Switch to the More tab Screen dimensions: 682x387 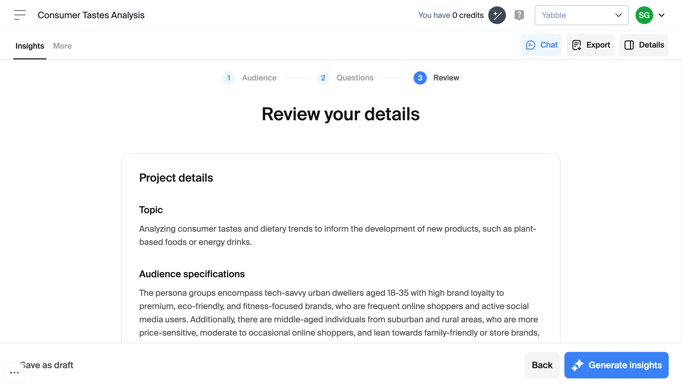[x=62, y=46]
